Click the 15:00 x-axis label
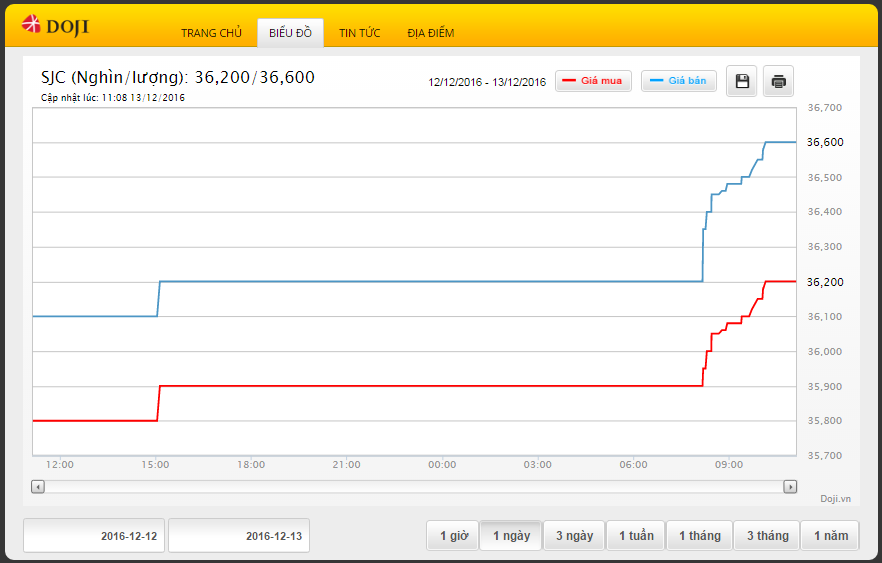The width and height of the screenshot is (882, 563). [155, 465]
